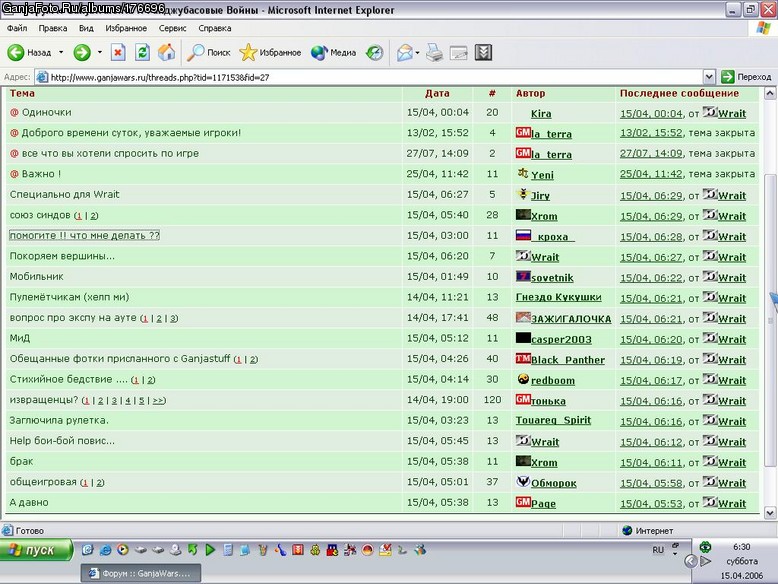Expand the Back button history dropdown arrow

(x=61, y=52)
